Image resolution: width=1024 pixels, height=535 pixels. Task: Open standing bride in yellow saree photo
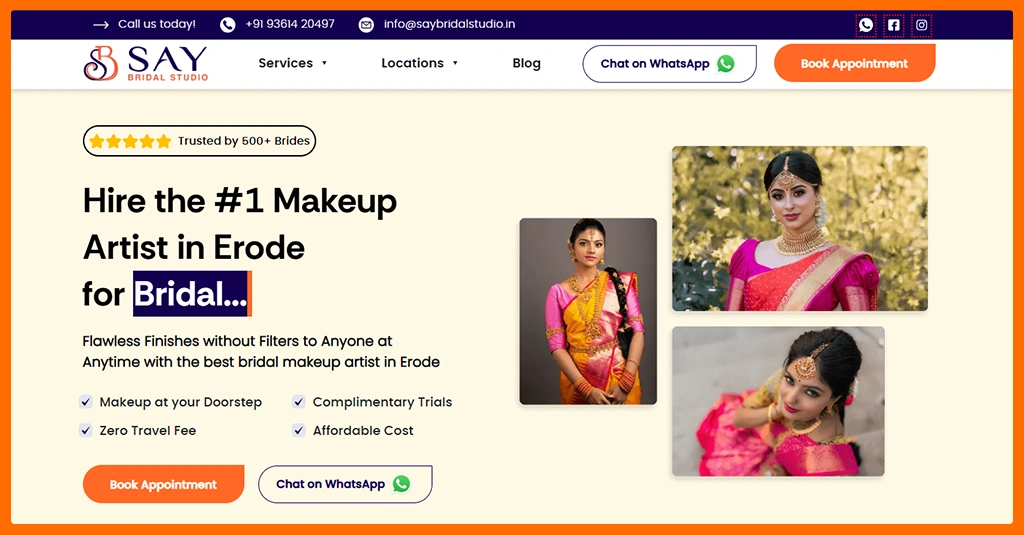[588, 312]
